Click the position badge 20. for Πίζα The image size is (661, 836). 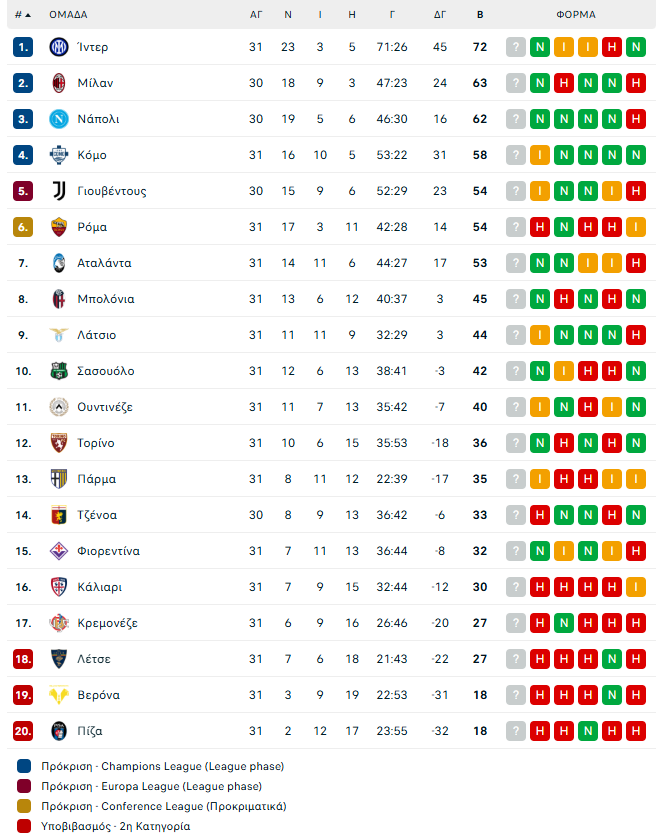tap(24, 731)
